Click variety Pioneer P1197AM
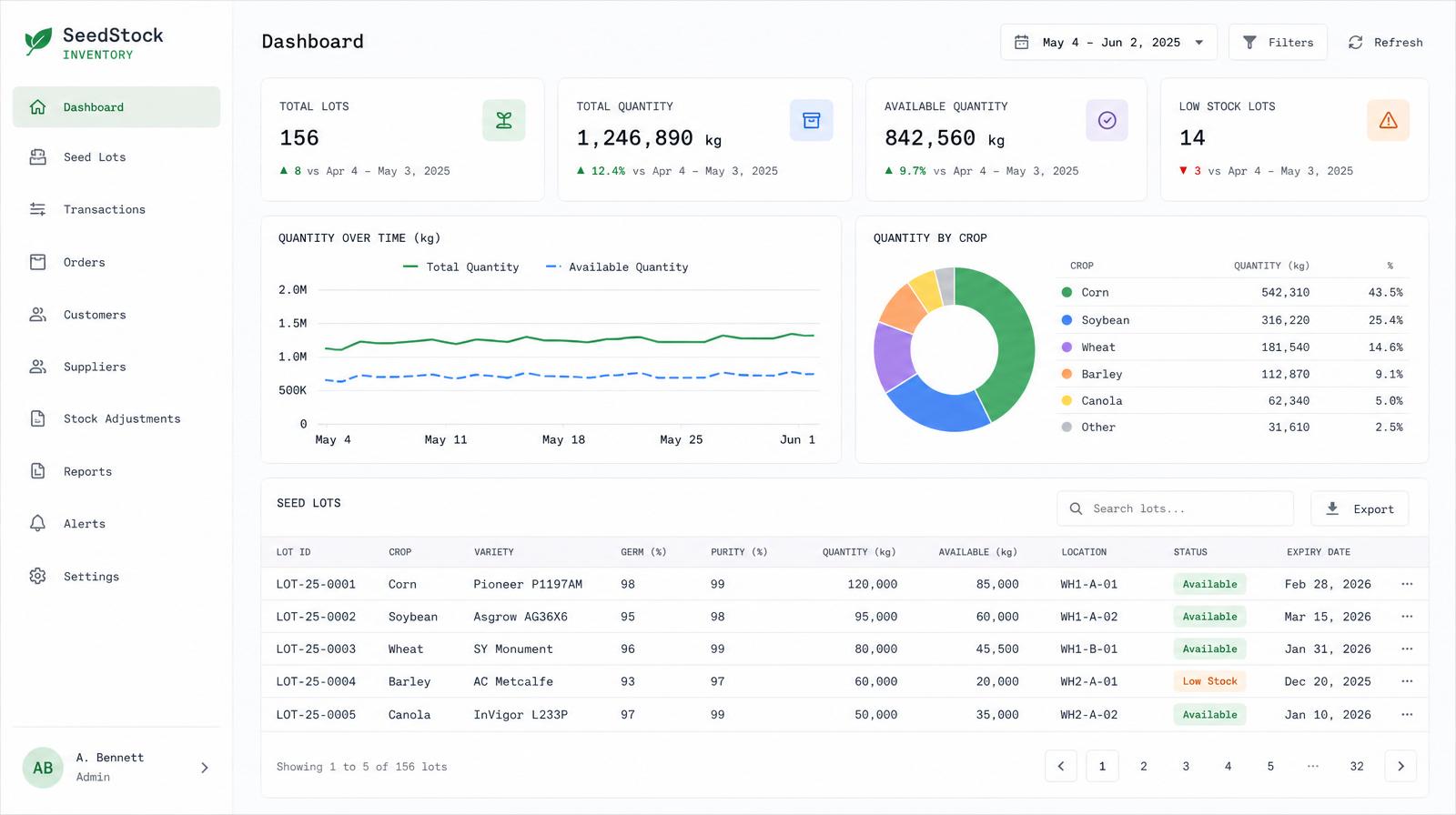The width and height of the screenshot is (1456, 815). [x=528, y=585]
